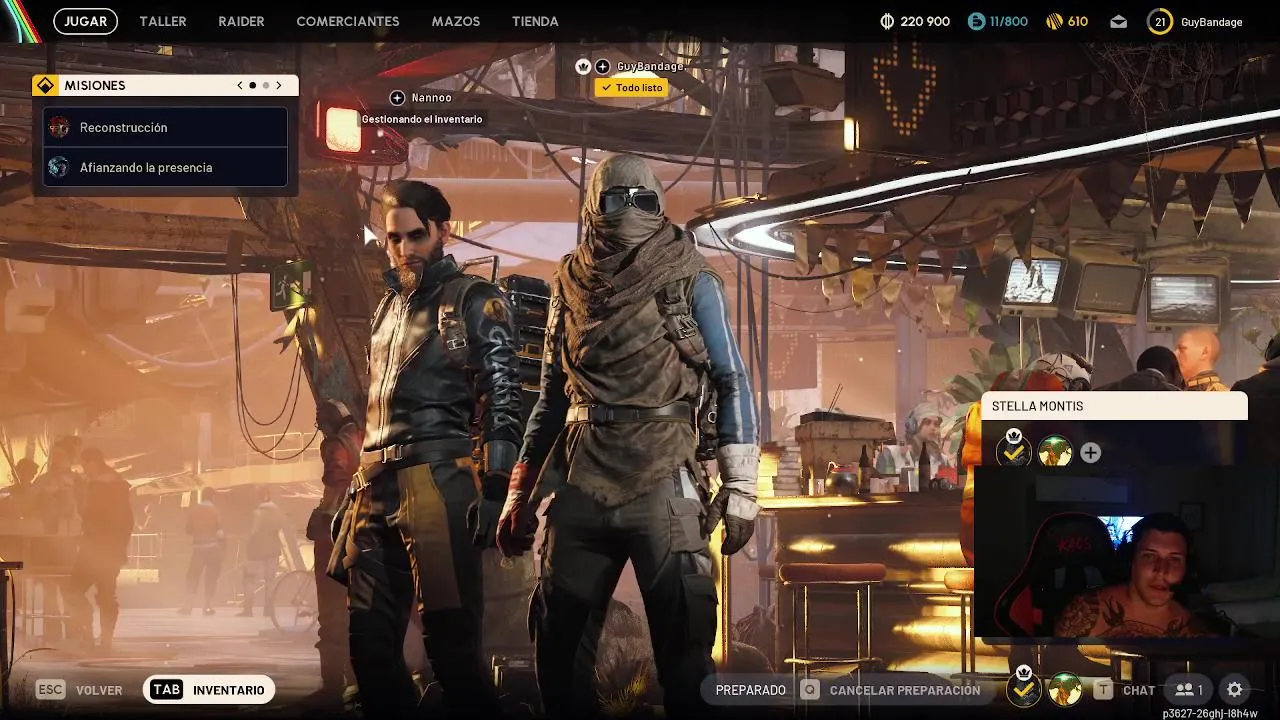
Task: Click VOLVER to go back
Action: click(99, 690)
